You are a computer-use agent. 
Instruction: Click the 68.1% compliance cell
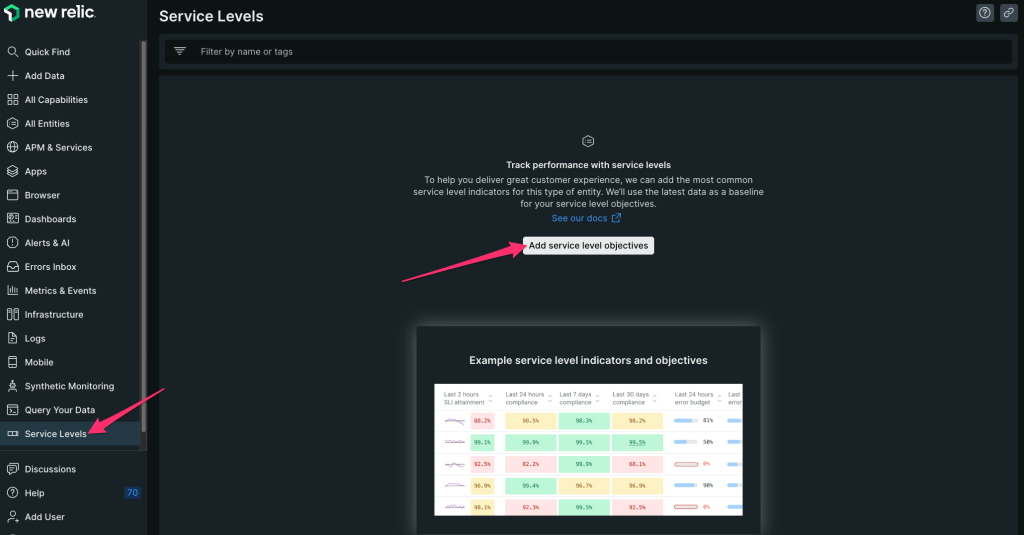[637, 464]
